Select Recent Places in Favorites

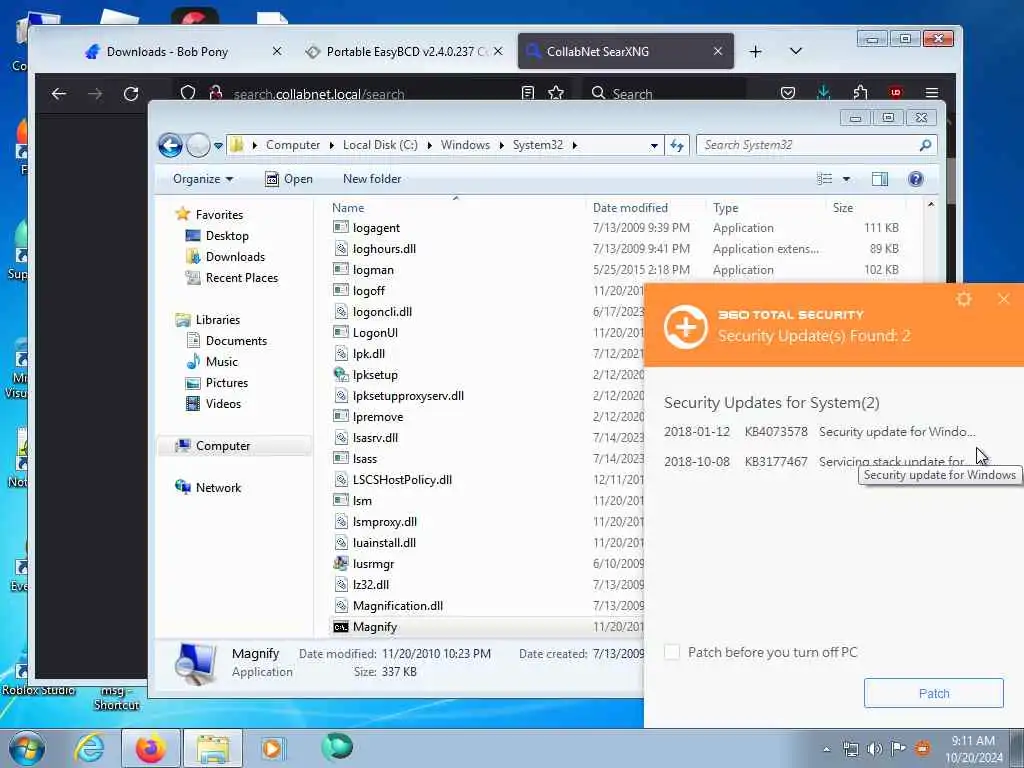pyautogui.click(x=242, y=278)
